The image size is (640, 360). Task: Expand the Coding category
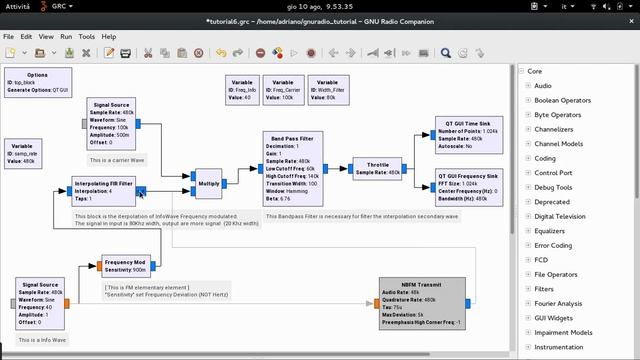[x=528, y=158]
